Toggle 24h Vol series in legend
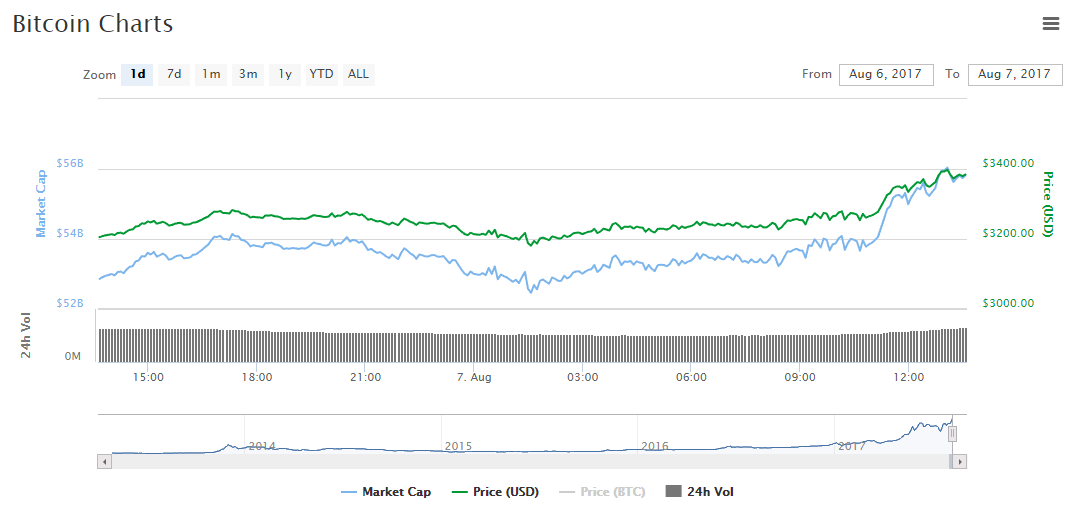The height and width of the screenshot is (509, 1081). click(700, 492)
